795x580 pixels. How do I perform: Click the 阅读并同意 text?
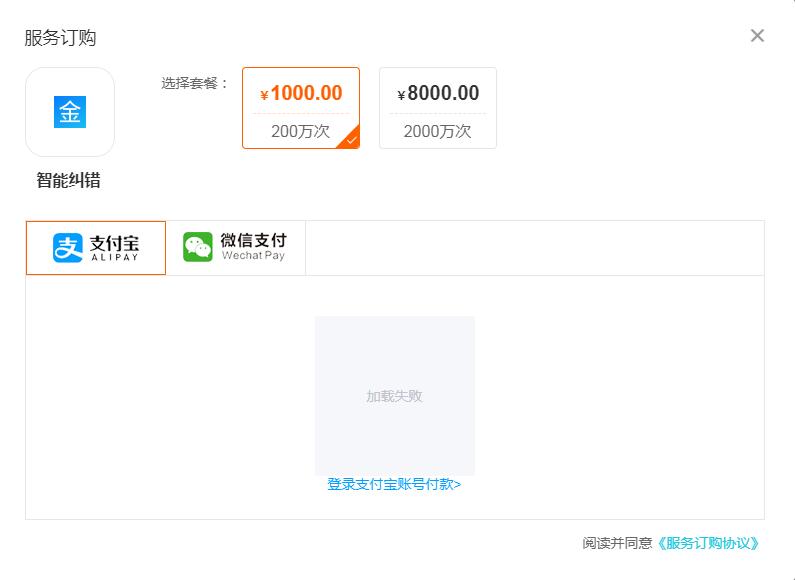tap(617, 543)
